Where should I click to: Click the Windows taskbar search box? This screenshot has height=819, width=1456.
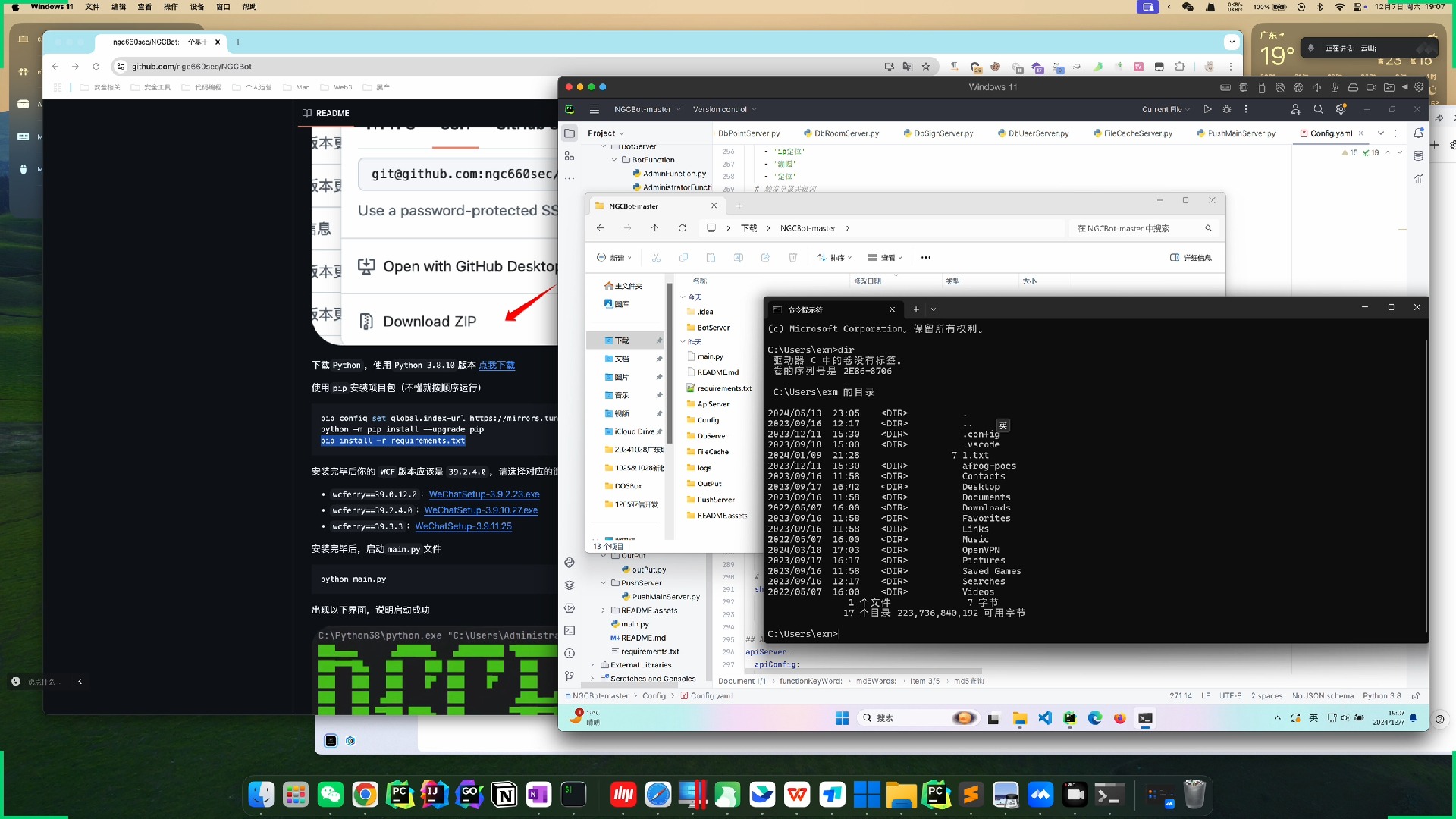(x=919, y=718)
